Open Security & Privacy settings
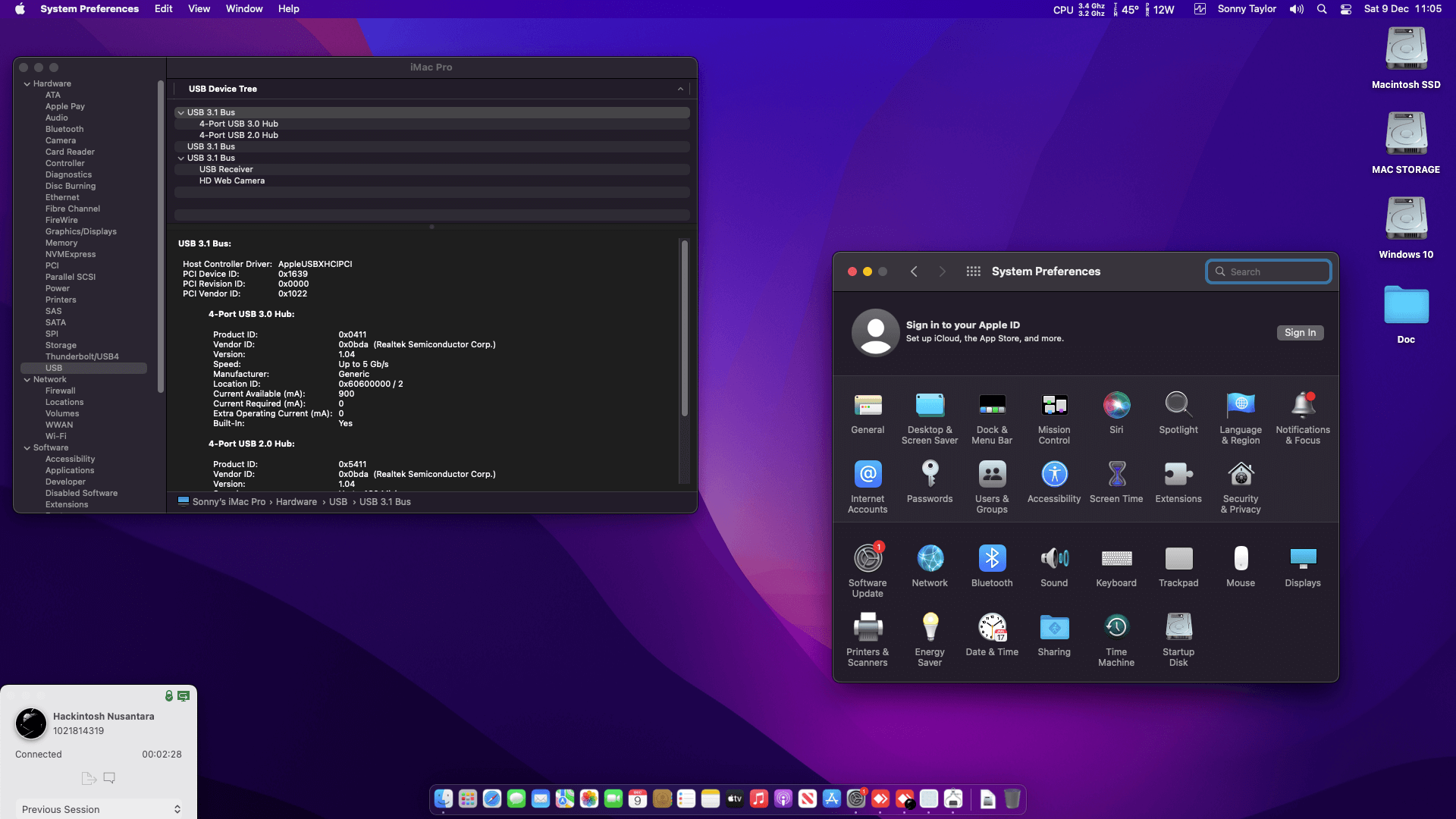Screen dimensions: 1456x819 [1241, 475]
